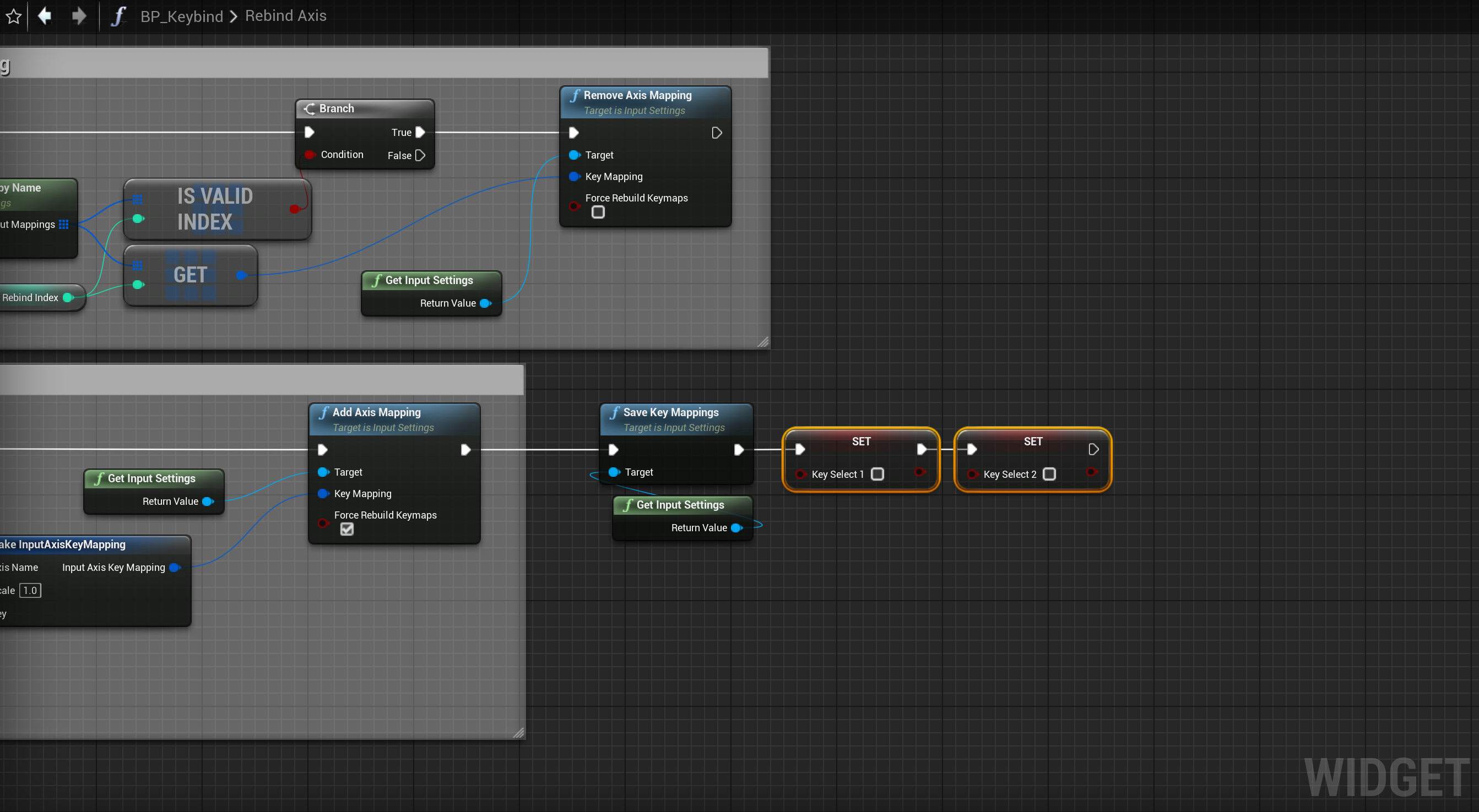The height and width of the screenshot is (812, 1479).
Task: Click Add Axis Mapping Target pin
Action: (323, 472)
